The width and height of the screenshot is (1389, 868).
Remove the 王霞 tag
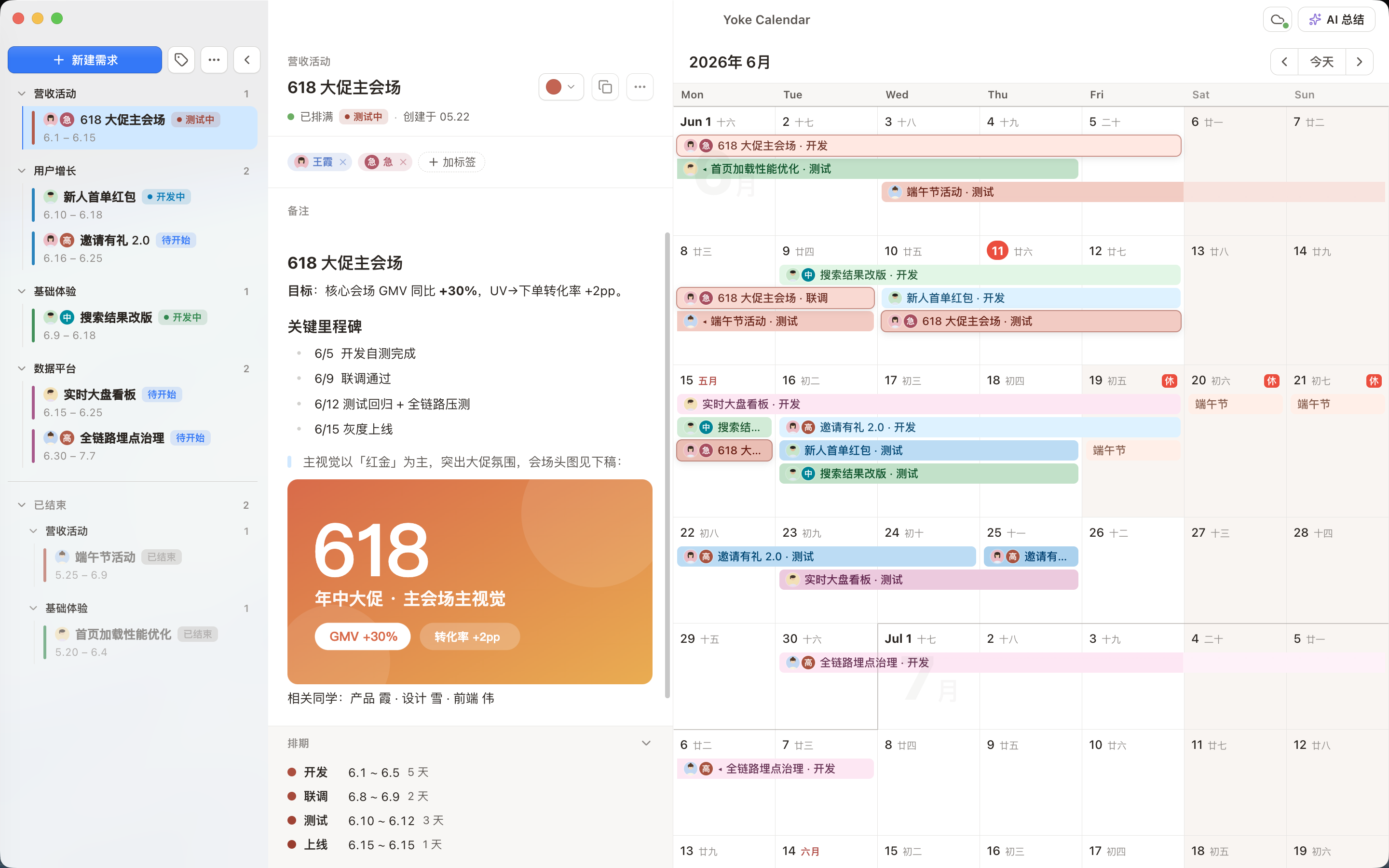[342, 162]
